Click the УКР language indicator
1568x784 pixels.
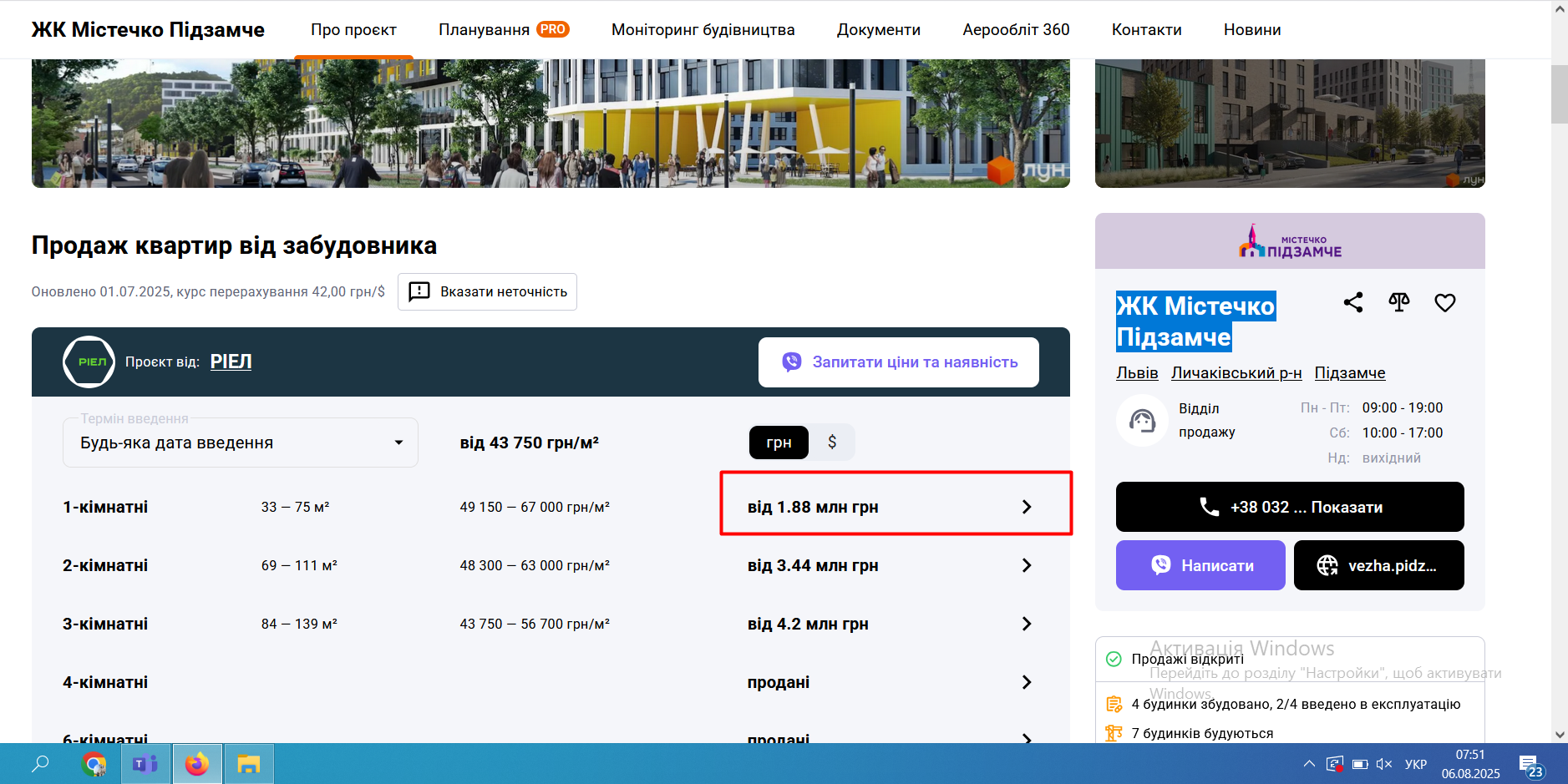(1416, 764)
